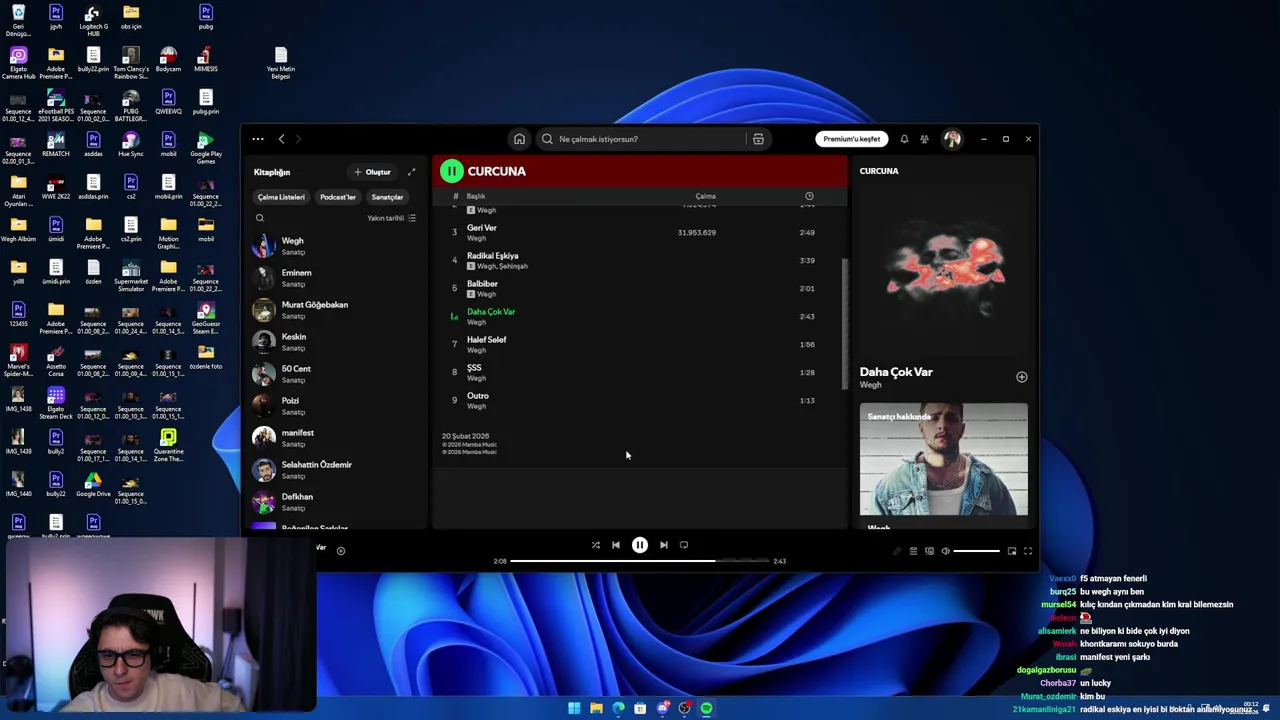Add playing track via bottom-bar plus icon
Screen dimensions: 1280x720
[341, 550]
